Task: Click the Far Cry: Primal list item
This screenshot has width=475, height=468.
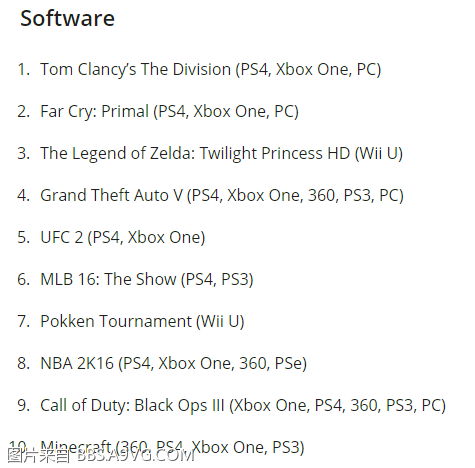Action: coord(169,112)
